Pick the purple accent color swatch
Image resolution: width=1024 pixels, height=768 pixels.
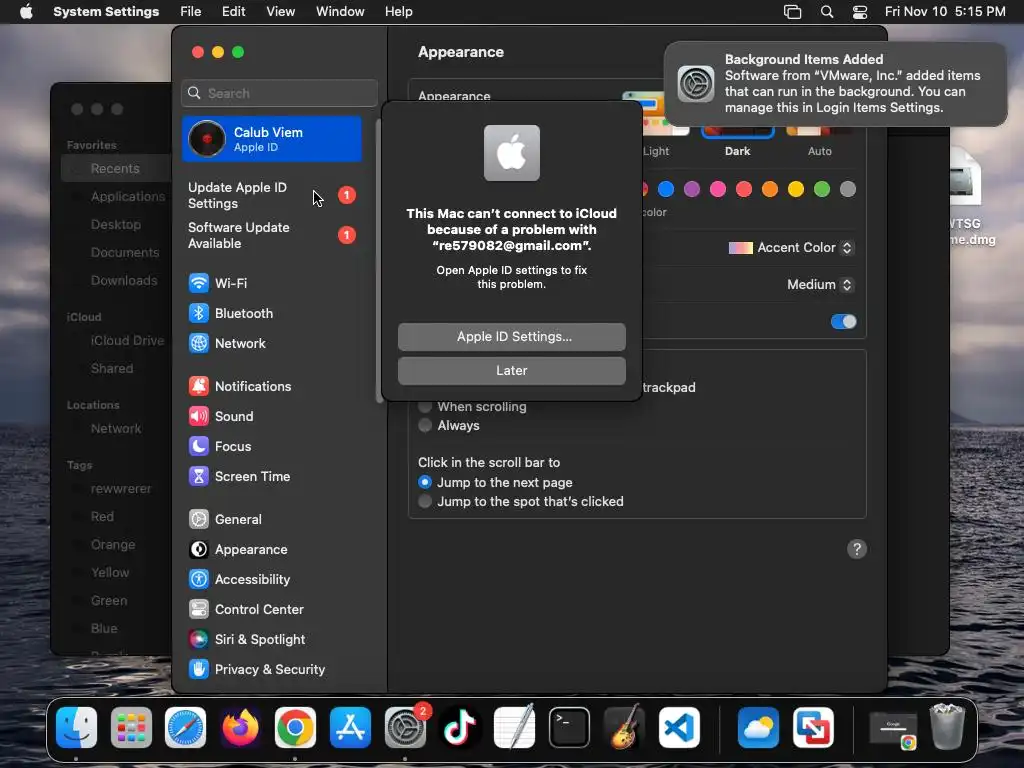[692, 189]
